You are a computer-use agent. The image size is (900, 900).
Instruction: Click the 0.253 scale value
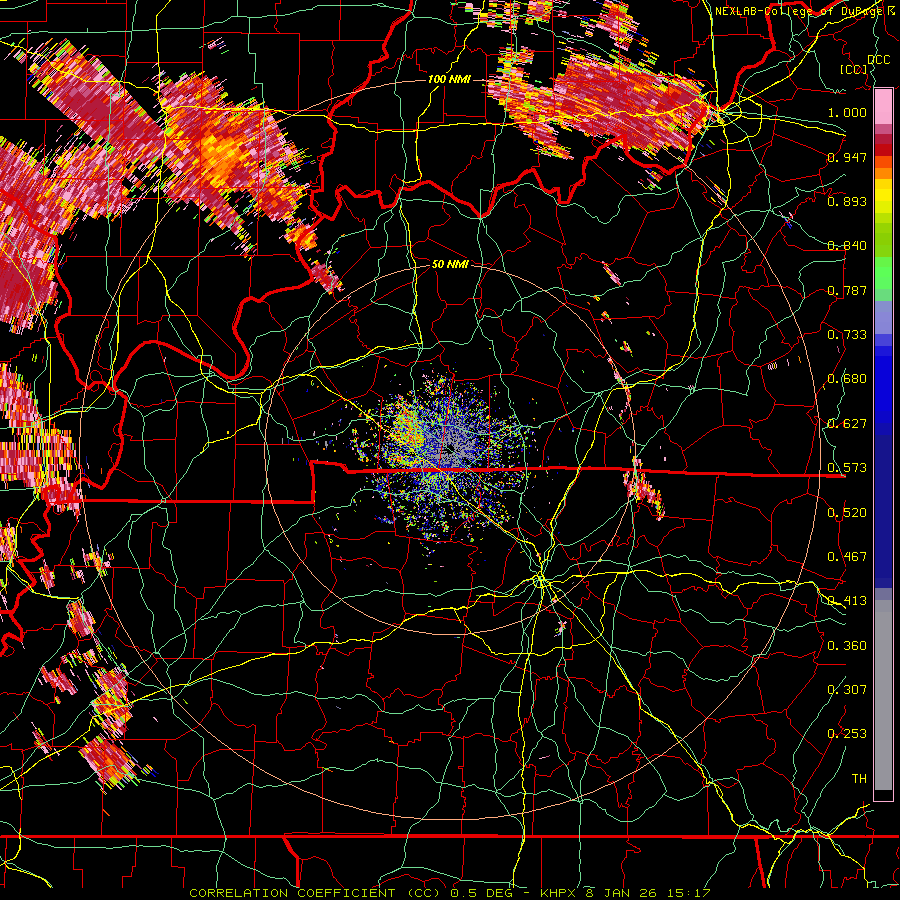click(x=847, y=734)
